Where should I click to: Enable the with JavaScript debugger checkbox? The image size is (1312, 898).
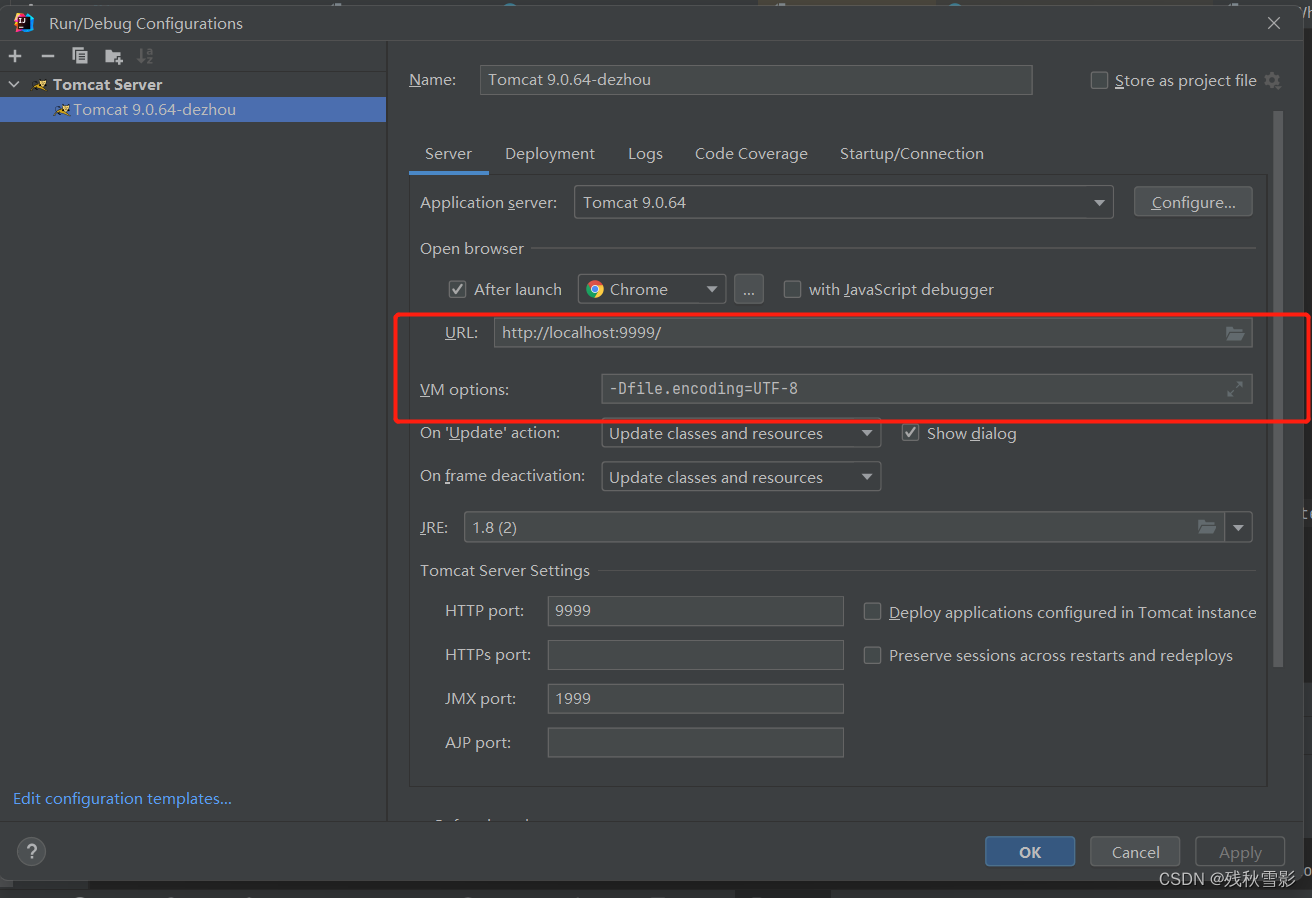(792, 289)
